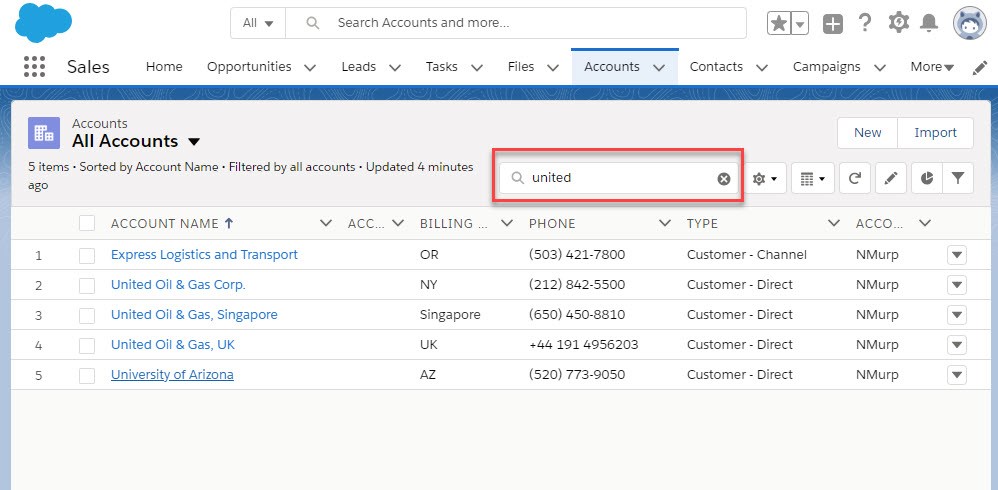Click the phone number (212) 842-5500

577,284
